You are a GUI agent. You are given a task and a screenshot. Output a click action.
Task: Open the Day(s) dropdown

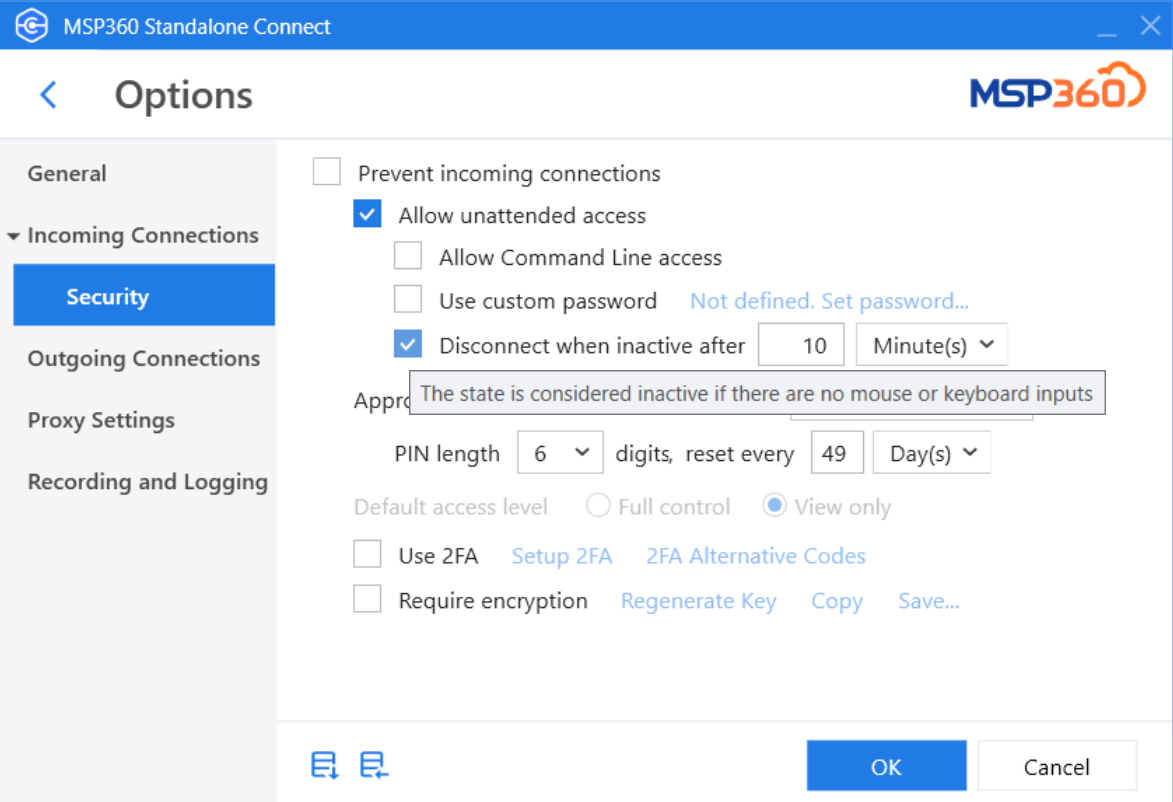coord(931,452)
